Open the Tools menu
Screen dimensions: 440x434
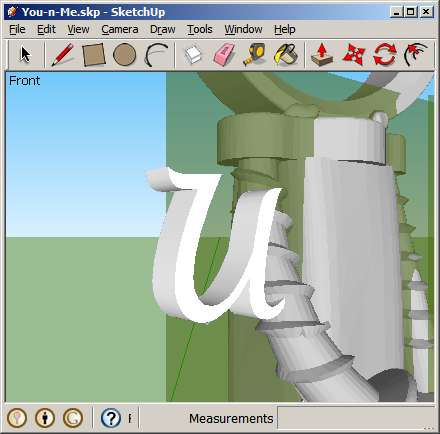click(200, 29)
